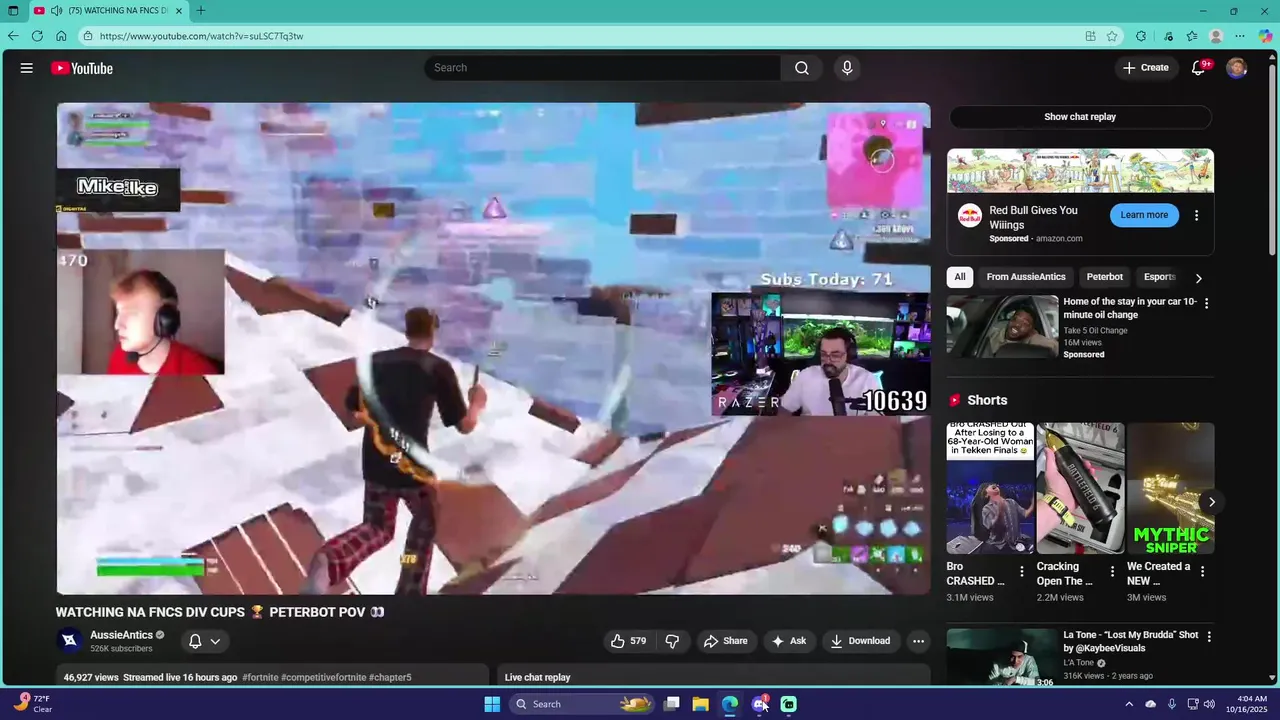This screenshot has height=720, width=1280.
Task: Click on the video player to pause
Action: pyautogui.click(x=493, y=348)
